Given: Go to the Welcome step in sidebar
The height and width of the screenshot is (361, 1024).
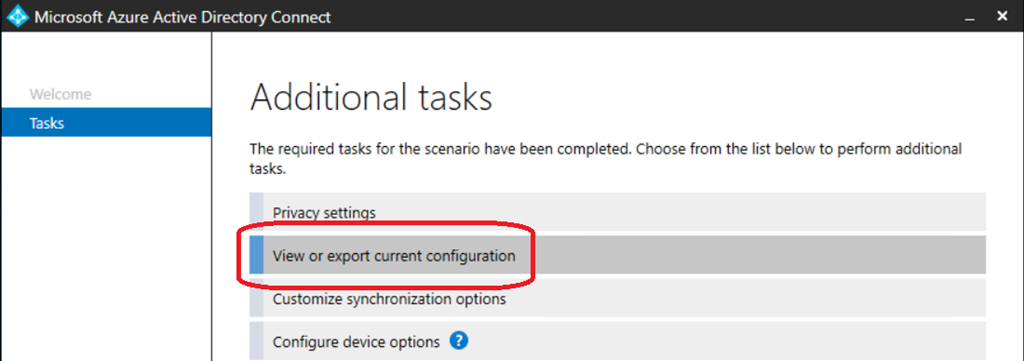Looking at the screenshot, I should click(x=60, y=94).
